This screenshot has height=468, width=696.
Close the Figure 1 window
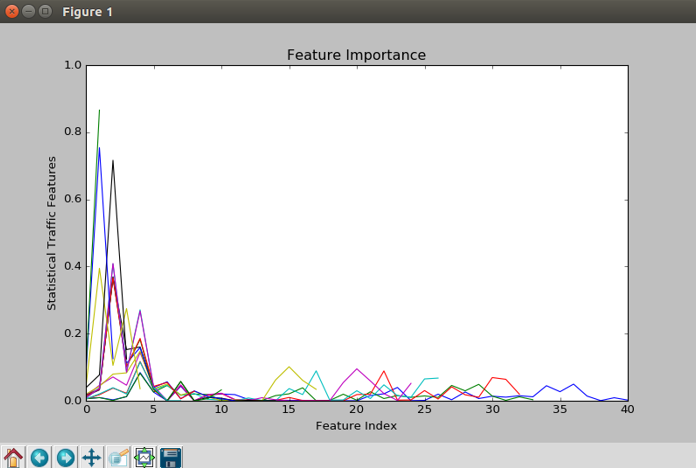[11, 11]
